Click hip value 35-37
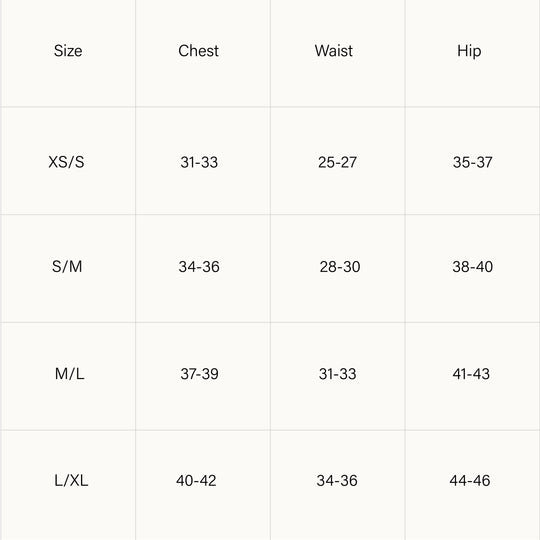 (x=472, y=162)
